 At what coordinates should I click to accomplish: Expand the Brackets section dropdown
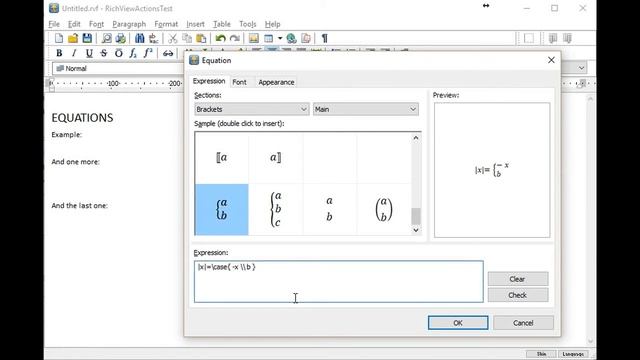coord(303,109)
